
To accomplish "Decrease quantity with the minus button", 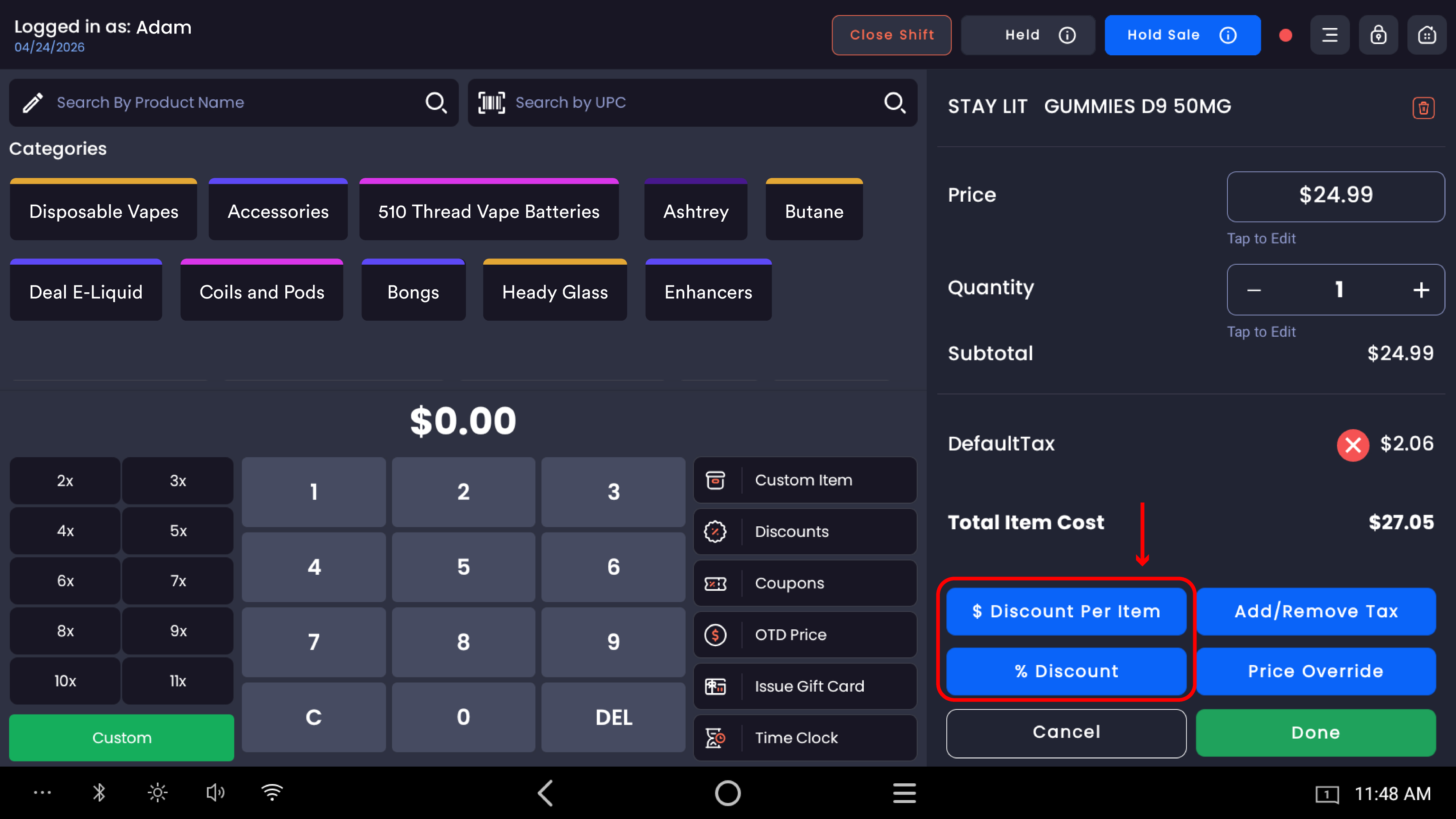I will tap(1254, 290).
